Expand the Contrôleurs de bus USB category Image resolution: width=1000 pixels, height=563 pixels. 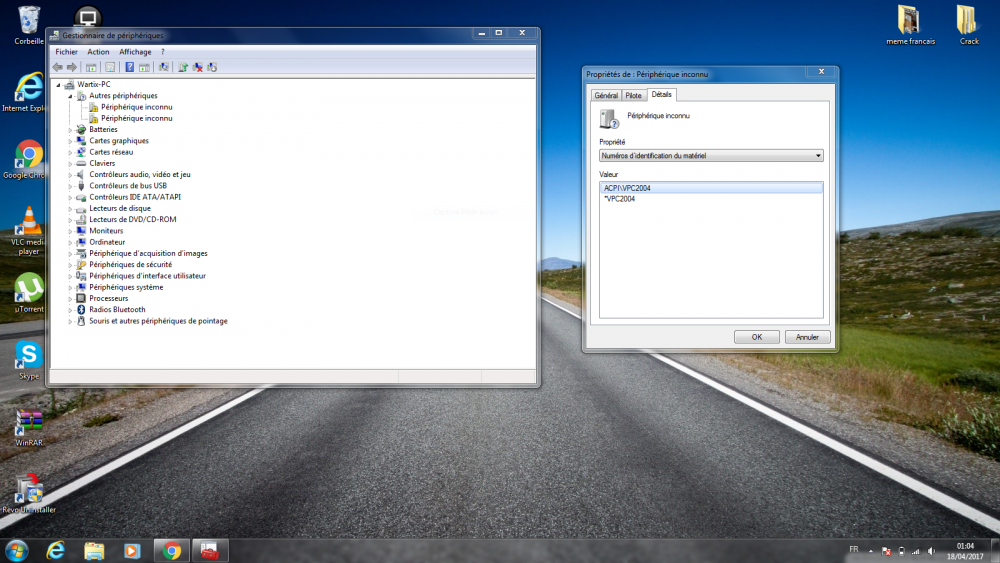click(x=70, y=186)
